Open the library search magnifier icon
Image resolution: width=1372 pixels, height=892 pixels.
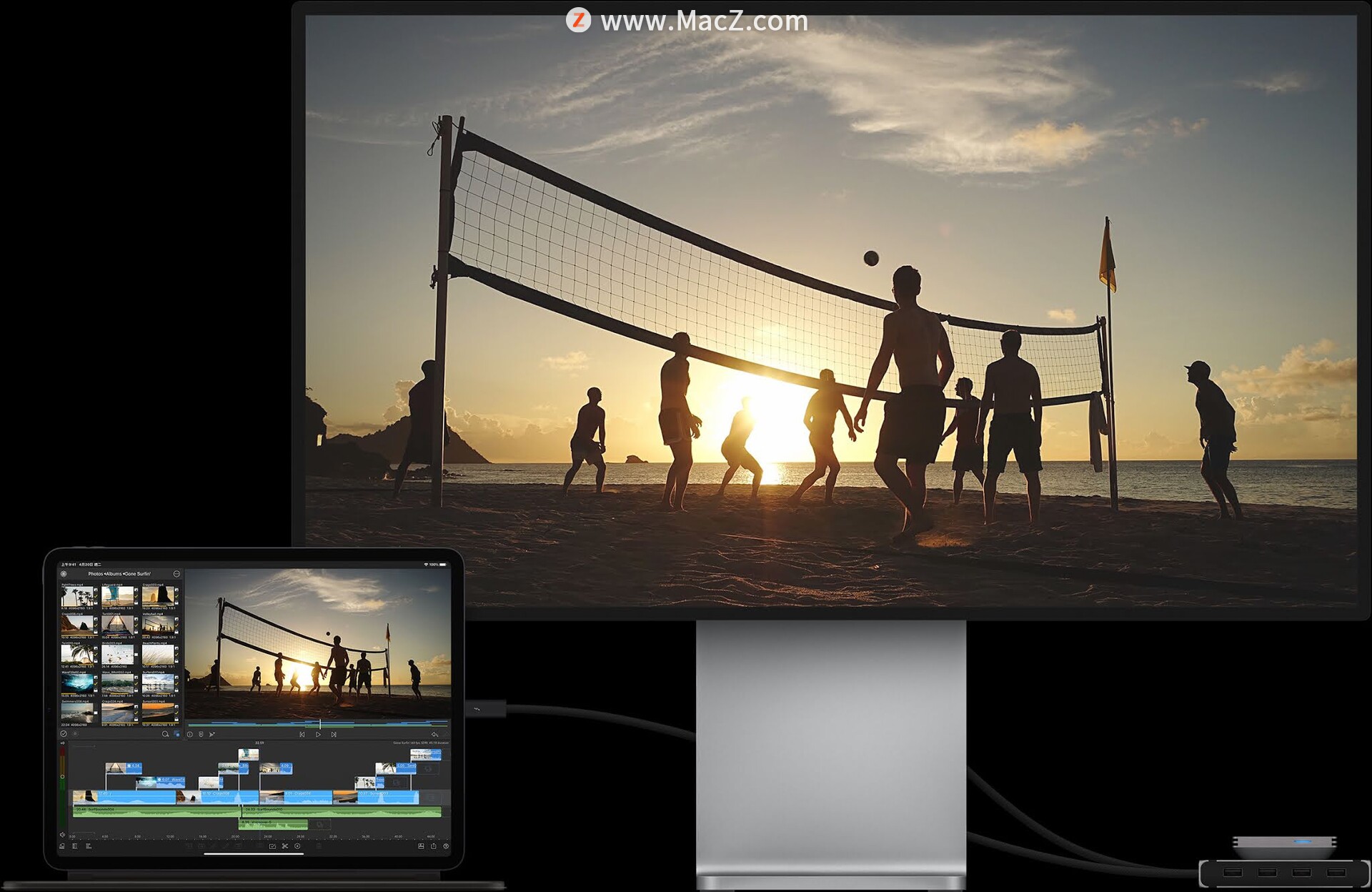click(x=165, y=734)
